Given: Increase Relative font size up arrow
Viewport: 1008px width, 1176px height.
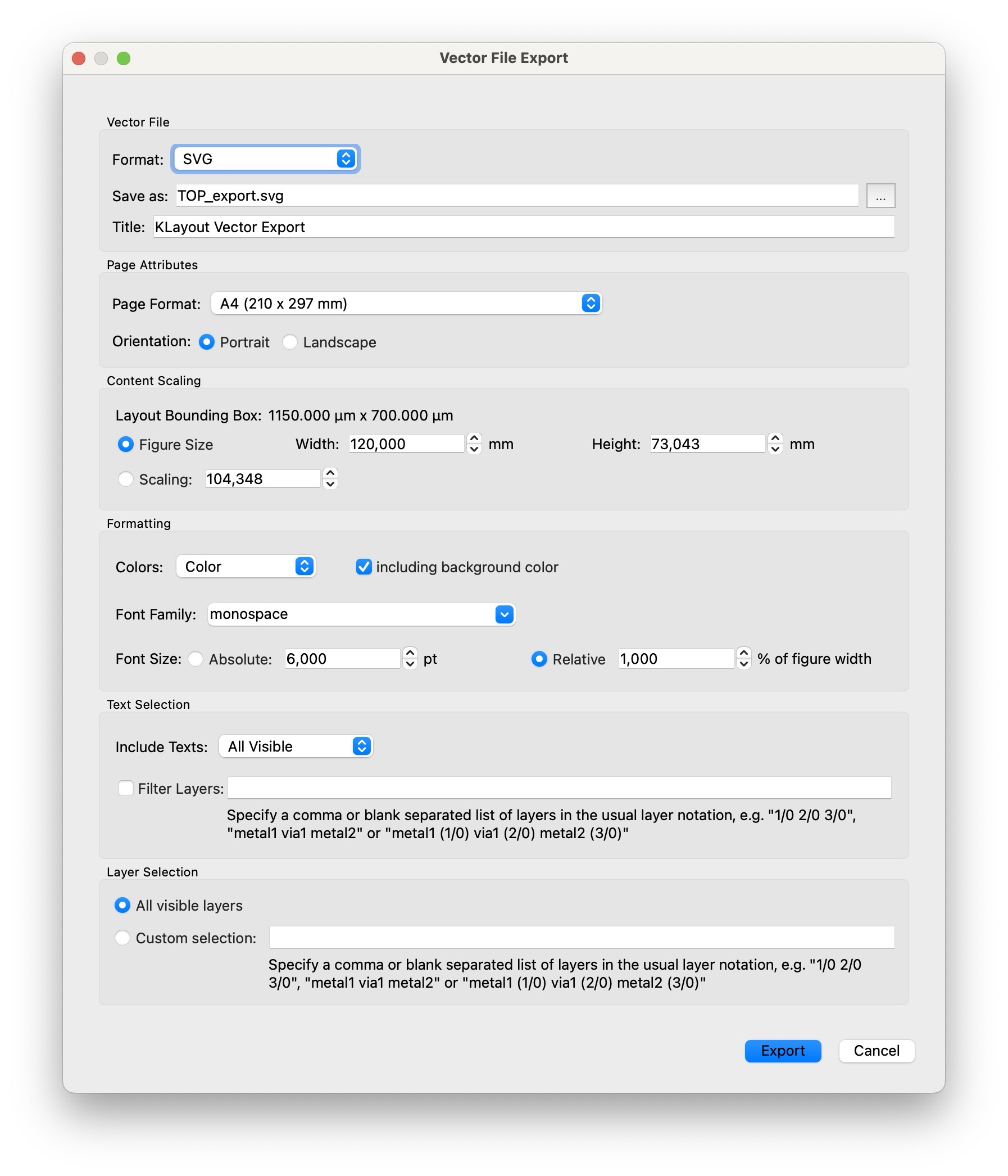Looking at the screenshot, I should (744, 653).
